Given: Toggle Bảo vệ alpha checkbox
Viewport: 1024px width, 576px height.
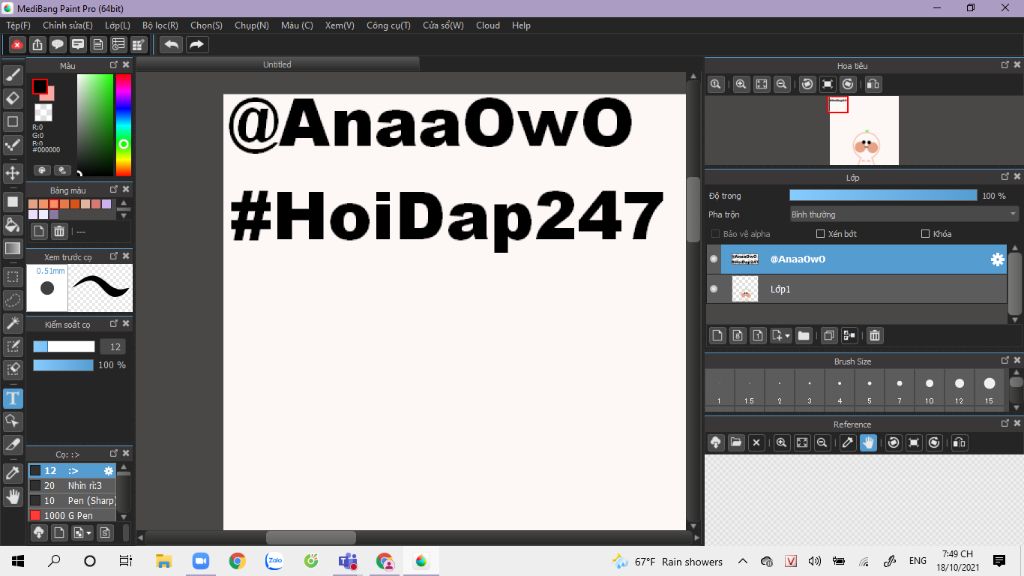Looking at the screenshot, I should 715,234.
